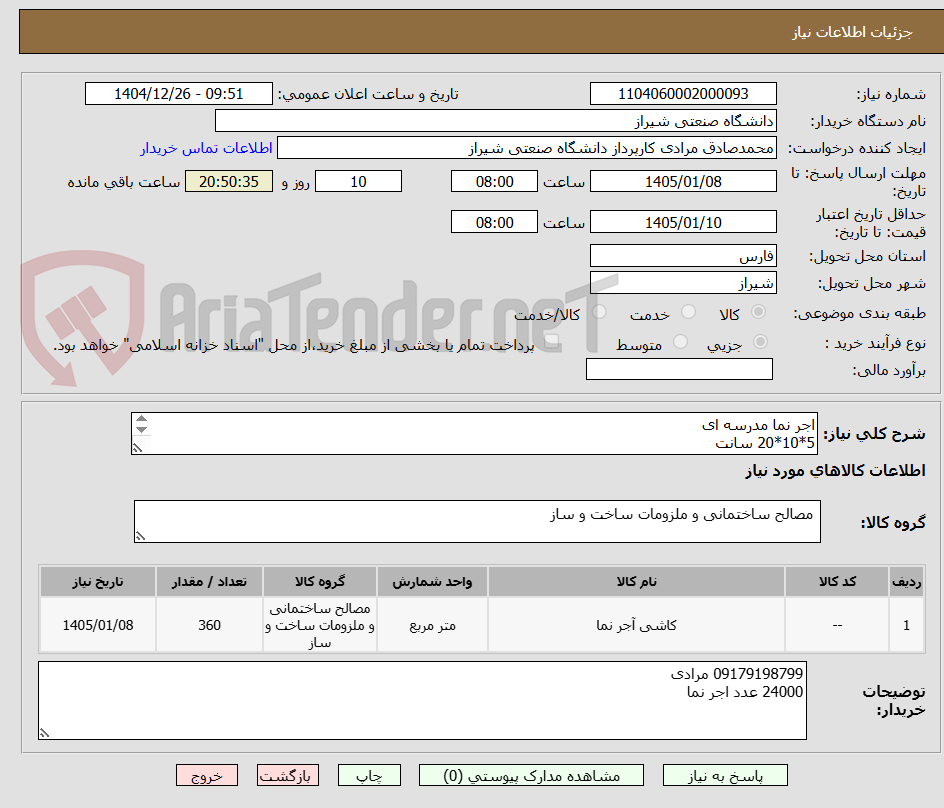Click delivery city field شیراز

(x=683, y=283)
